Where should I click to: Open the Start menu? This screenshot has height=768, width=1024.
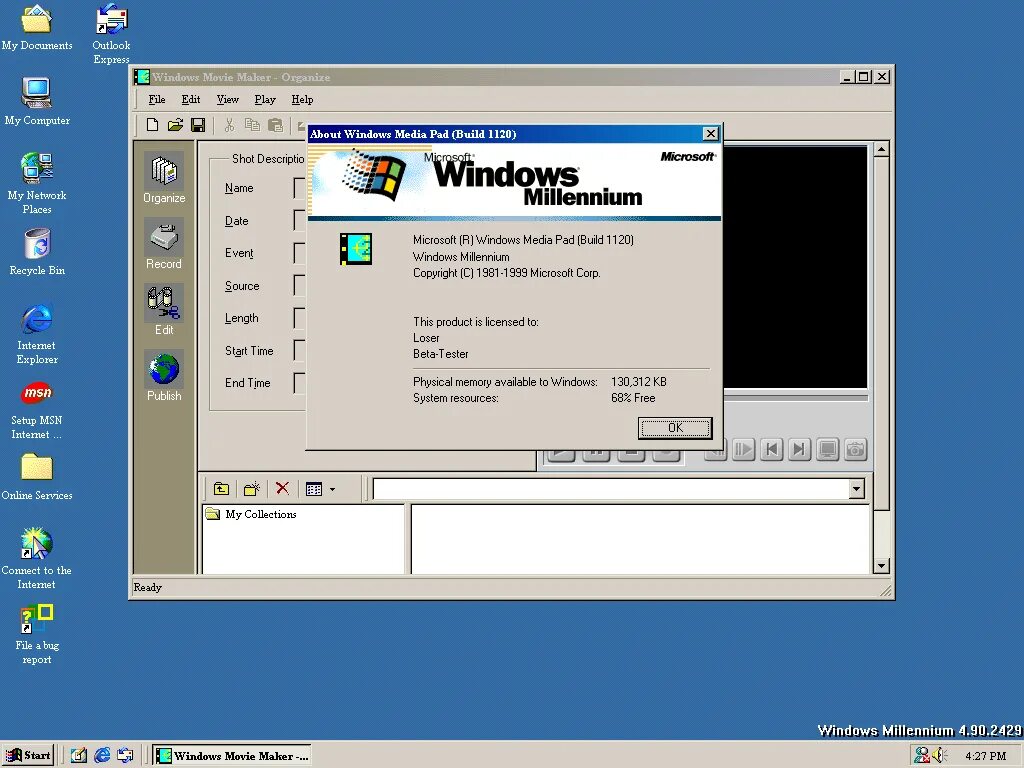[x=27, y=755]
